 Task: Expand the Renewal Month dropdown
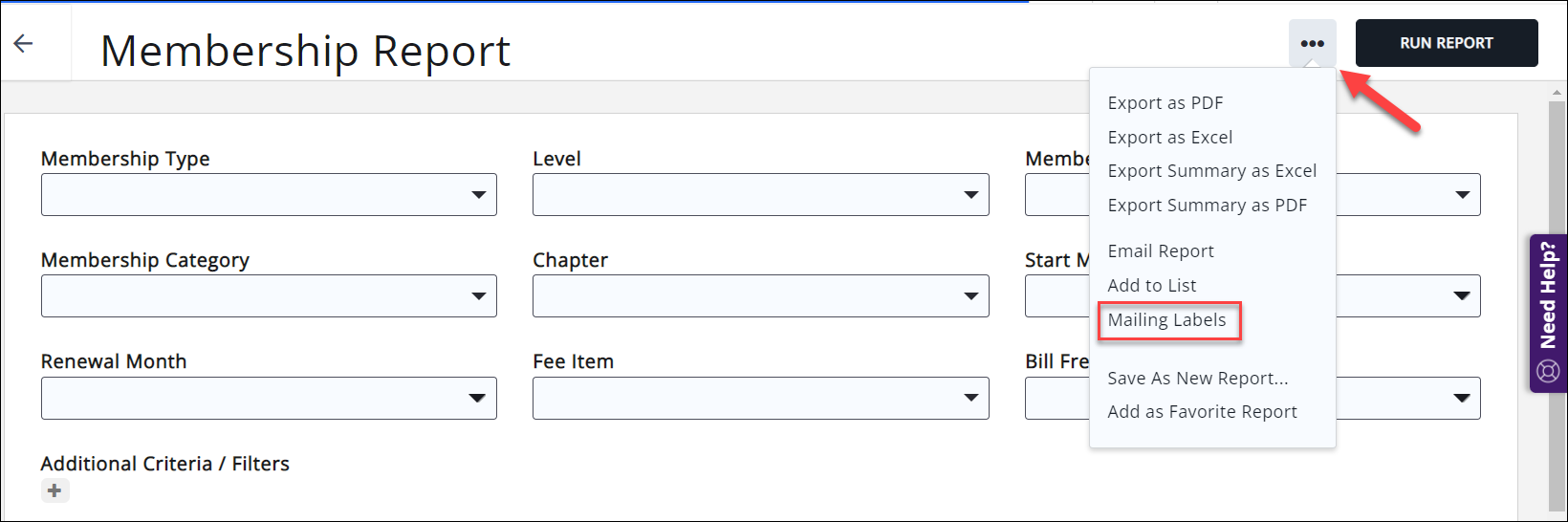(x=269, y=398)
